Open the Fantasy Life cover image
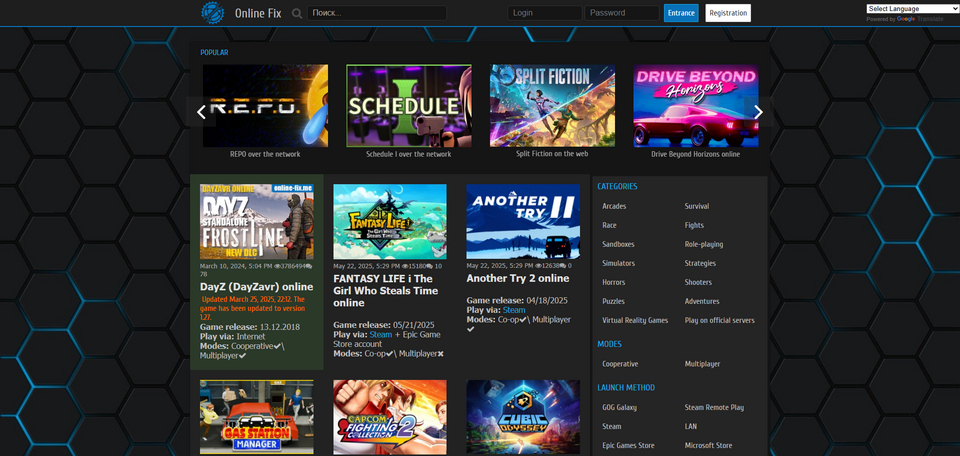Image resolution: width=960 pixels, height=456 pixels. point(390,222)
